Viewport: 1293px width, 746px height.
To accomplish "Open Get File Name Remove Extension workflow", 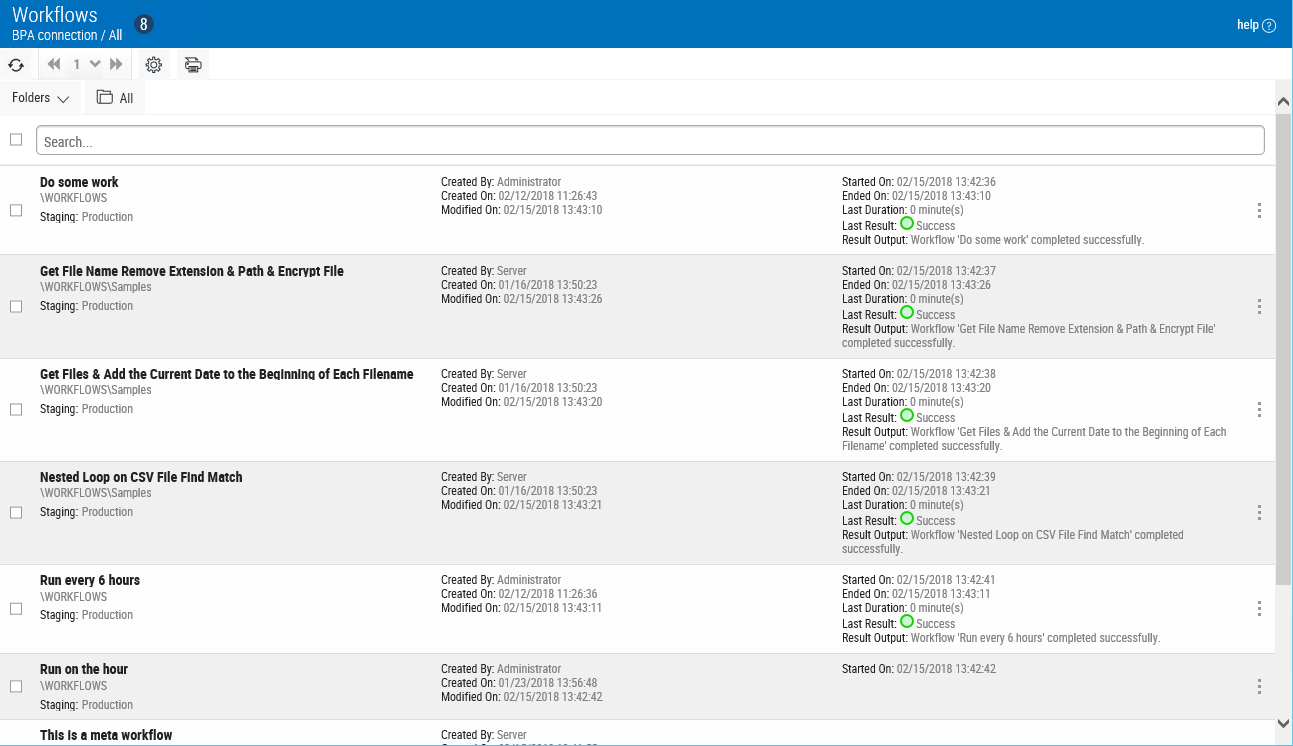I will (x=191, y=271).
